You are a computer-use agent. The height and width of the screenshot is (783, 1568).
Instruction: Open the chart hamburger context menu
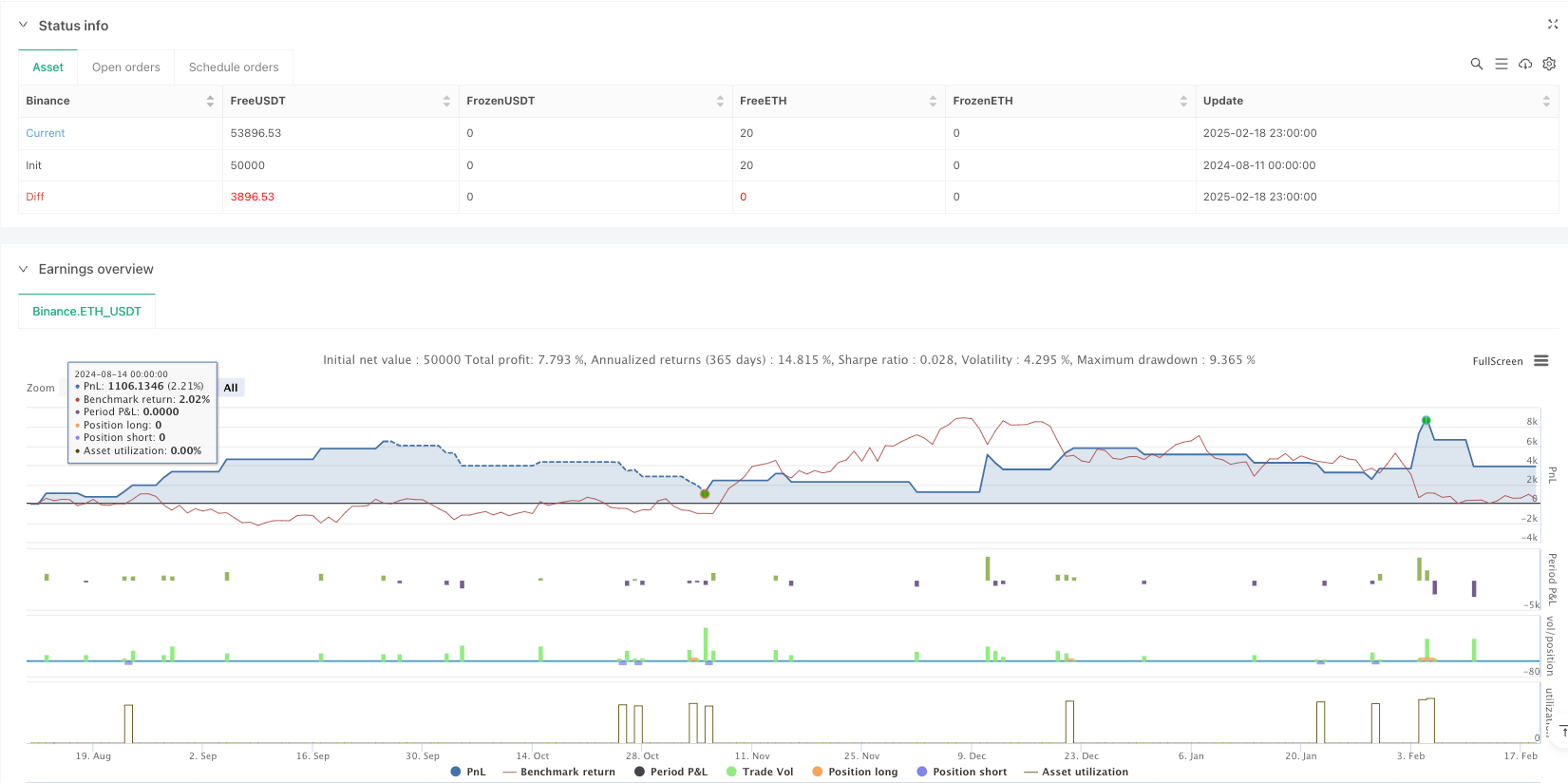[1541, 361]
